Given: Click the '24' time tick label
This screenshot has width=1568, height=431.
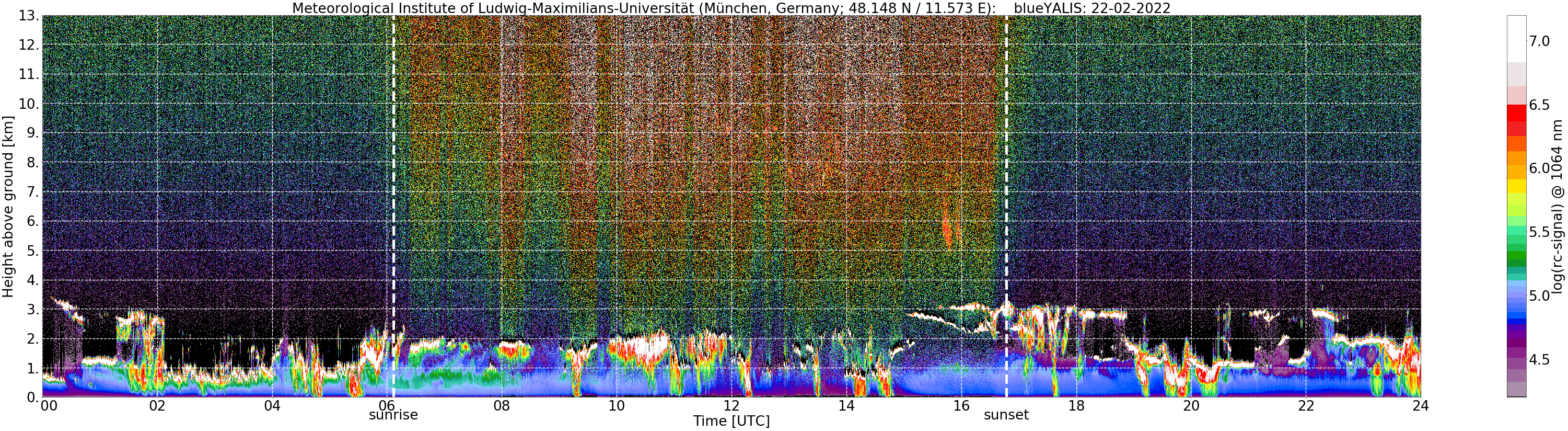Looking at the screenshot, I should [x=1420, y=405].
